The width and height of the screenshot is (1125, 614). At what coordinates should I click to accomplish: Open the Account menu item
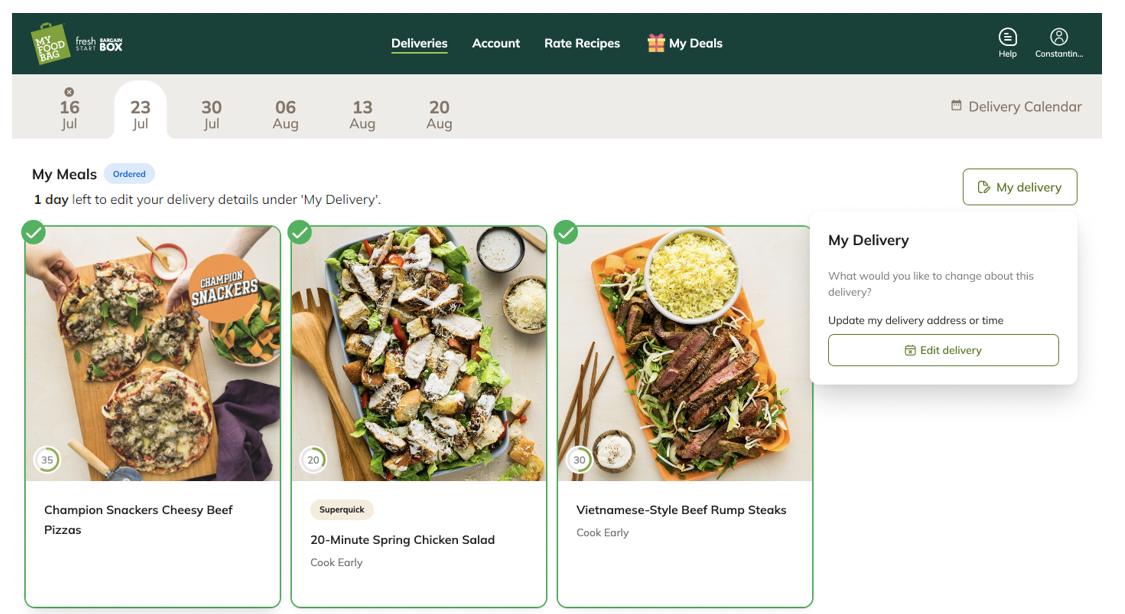(x=496, y=43)
